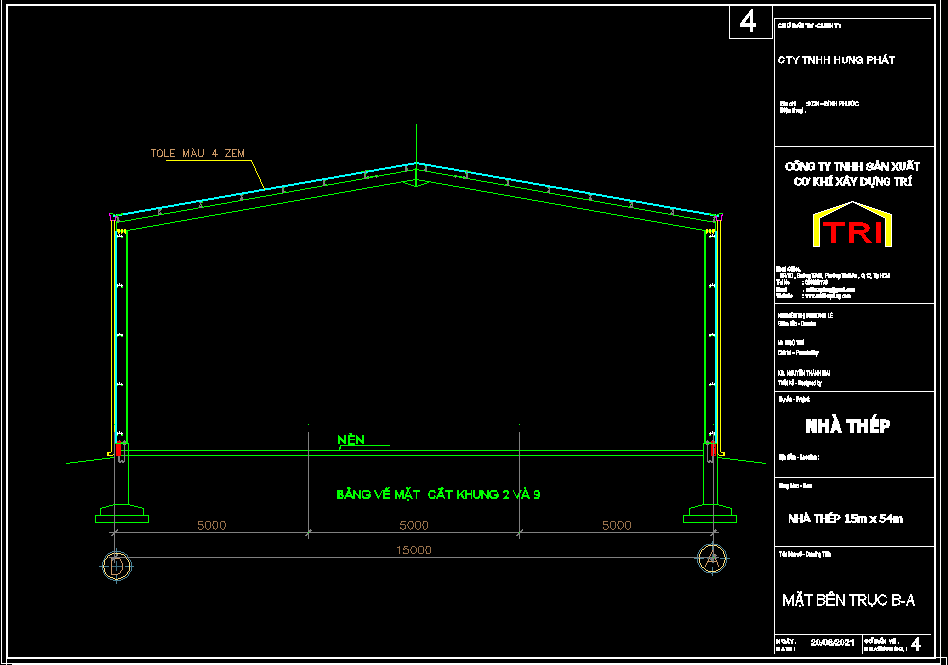Click the sheet number 4 beside the date
The width and height of the screenshot is (948, 665).
[x=916, y=644]
